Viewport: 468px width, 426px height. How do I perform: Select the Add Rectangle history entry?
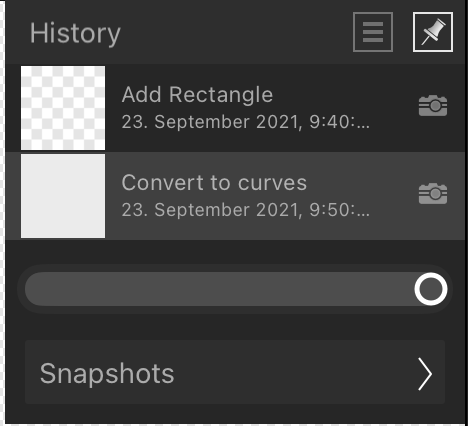(235, 108)
